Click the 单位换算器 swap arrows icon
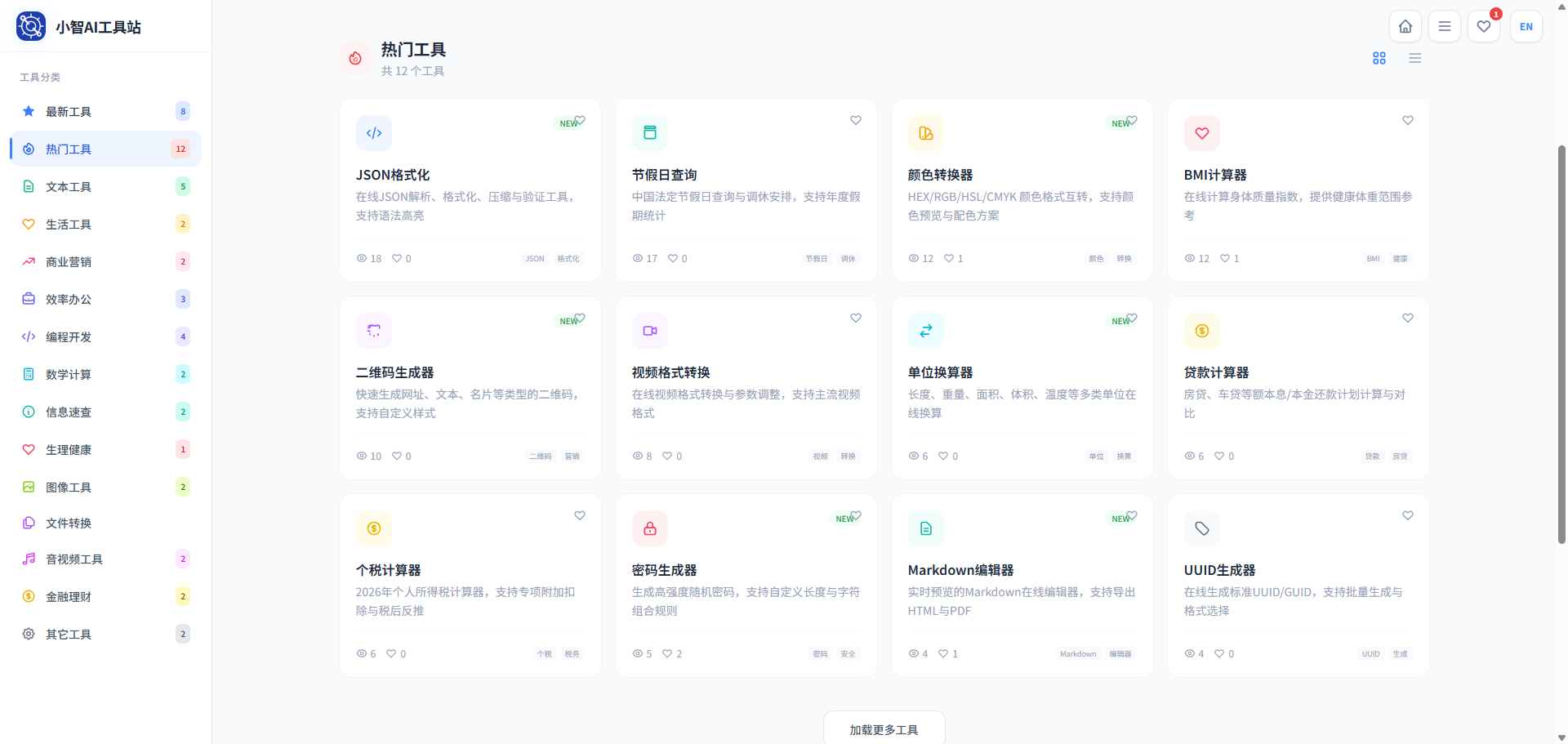This screenshot has width=1568, height=744. (926, 331)
